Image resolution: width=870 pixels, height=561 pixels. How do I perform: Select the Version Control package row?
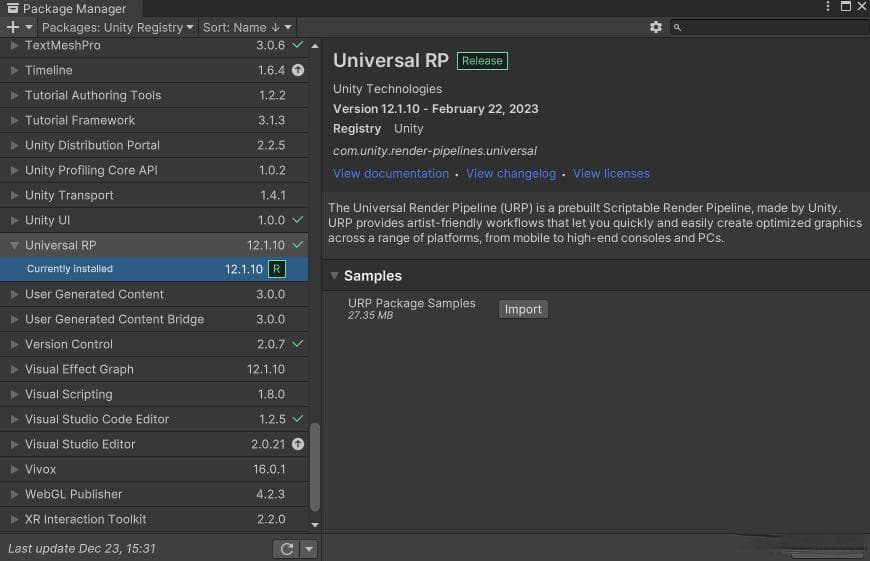coord(154,344)
